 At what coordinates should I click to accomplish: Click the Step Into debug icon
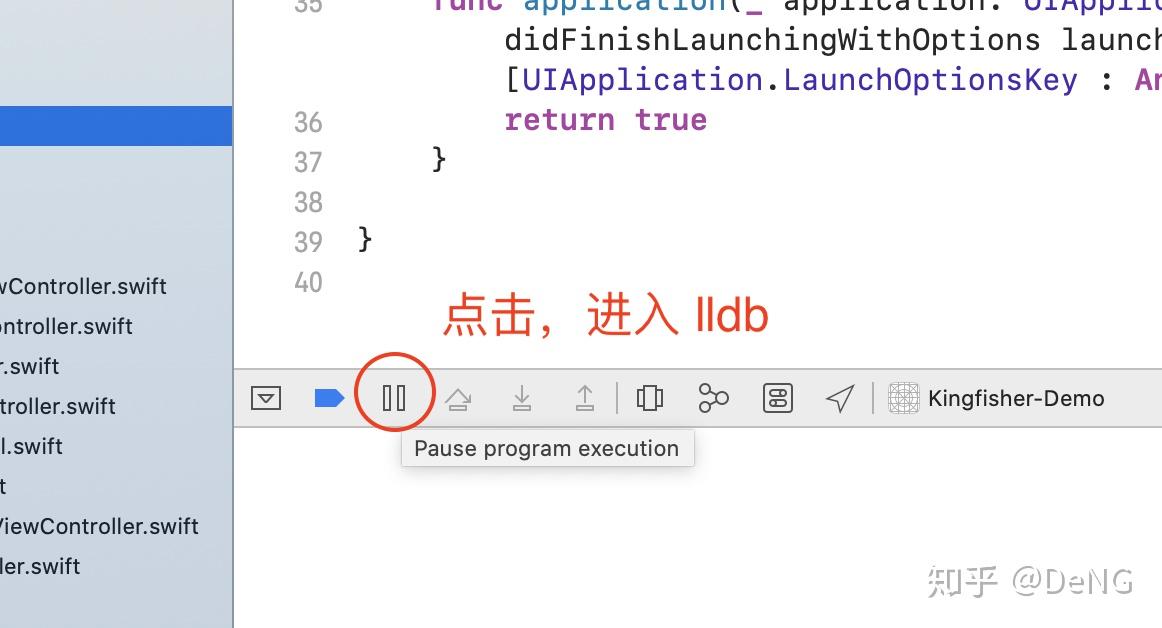[x=522, y=398]
